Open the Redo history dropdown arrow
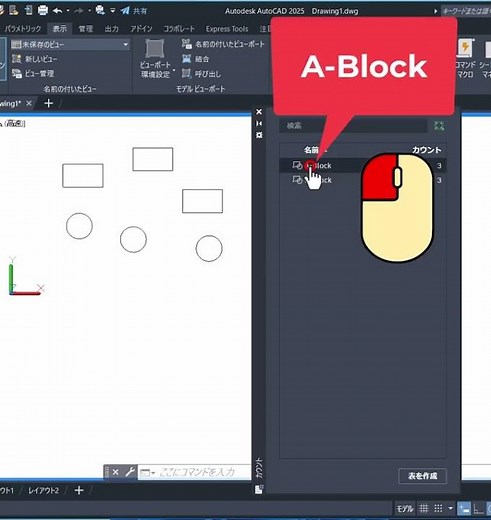Image resolution: width=491 pixels, height=520 pixels. click(x=89, y=11)
